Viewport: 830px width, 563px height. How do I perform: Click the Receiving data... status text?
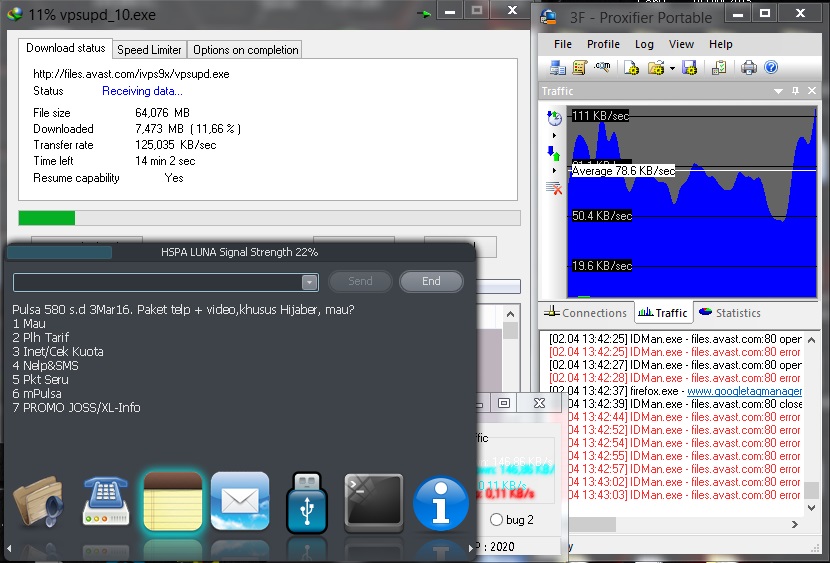click(x=142, y=91)
